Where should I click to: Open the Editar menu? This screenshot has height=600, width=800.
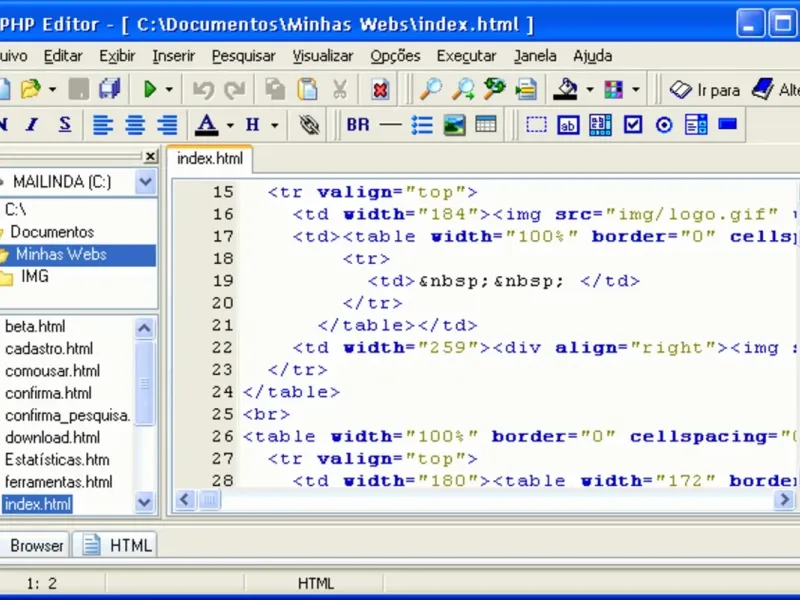(x=63, y=56)
